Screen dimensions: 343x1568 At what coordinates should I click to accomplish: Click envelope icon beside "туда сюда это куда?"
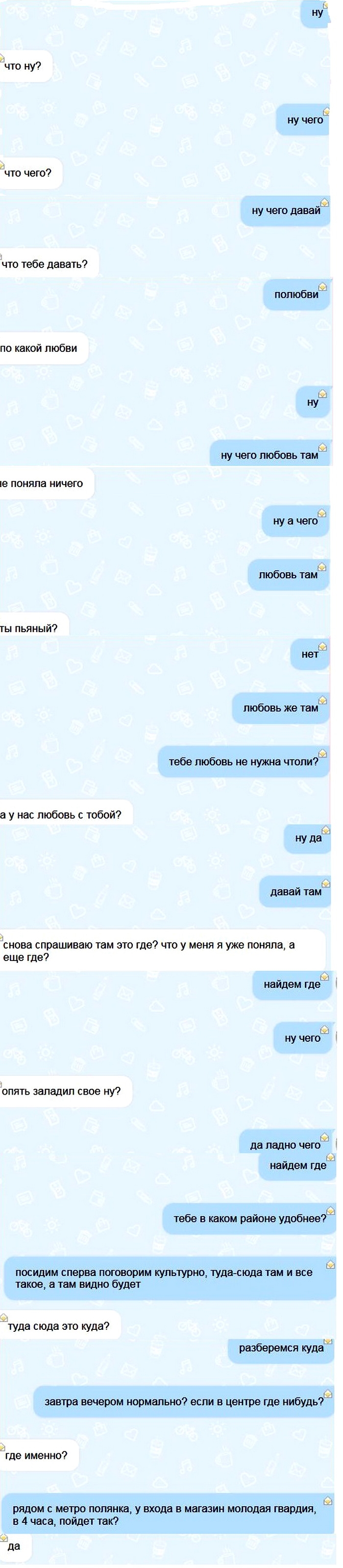point(3,1318)
